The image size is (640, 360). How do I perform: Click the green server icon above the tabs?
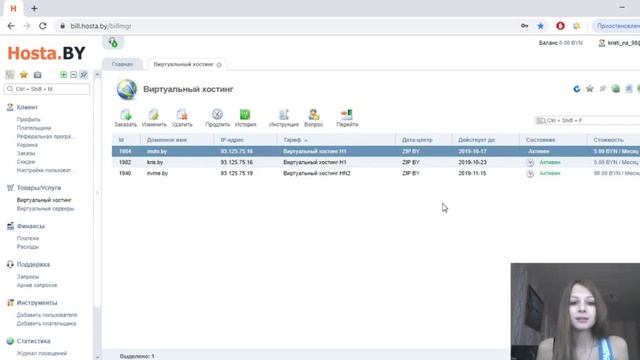(x=113, y=42)
